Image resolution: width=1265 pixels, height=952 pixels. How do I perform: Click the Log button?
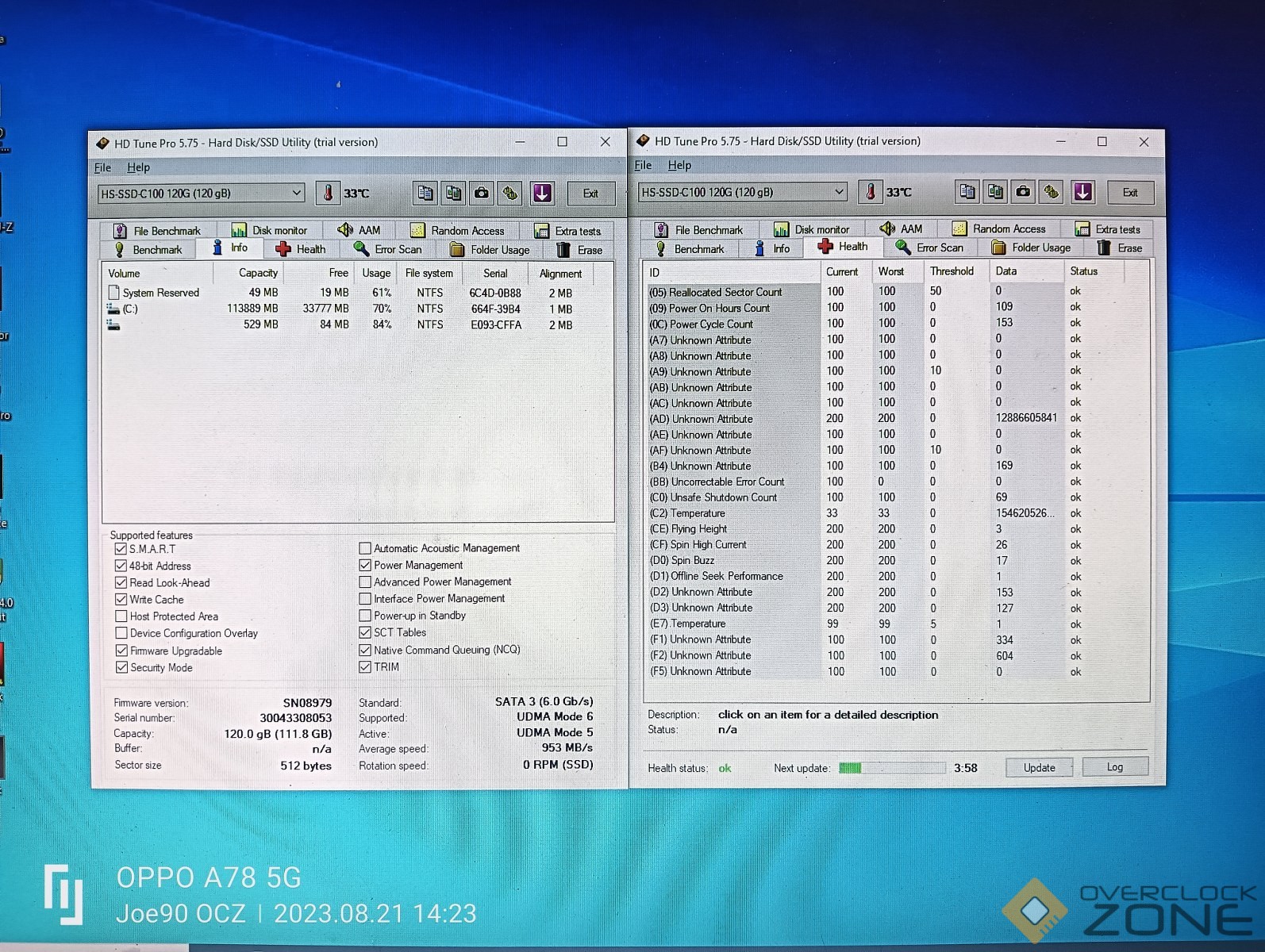click(x=1115, y=766)
